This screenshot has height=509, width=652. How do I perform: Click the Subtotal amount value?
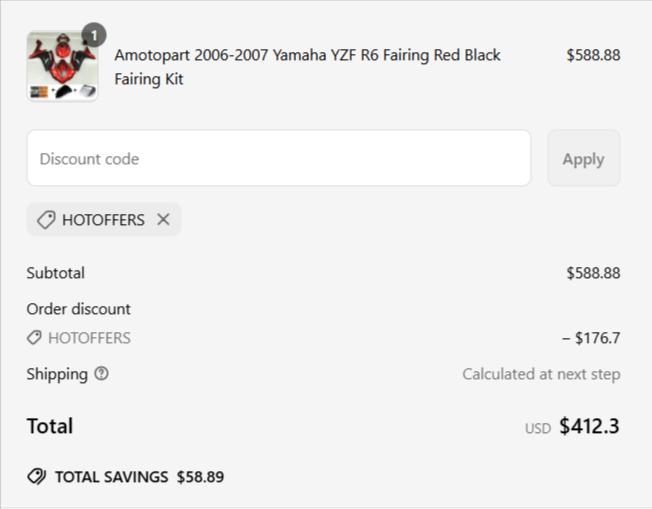(x=593, y=273)
